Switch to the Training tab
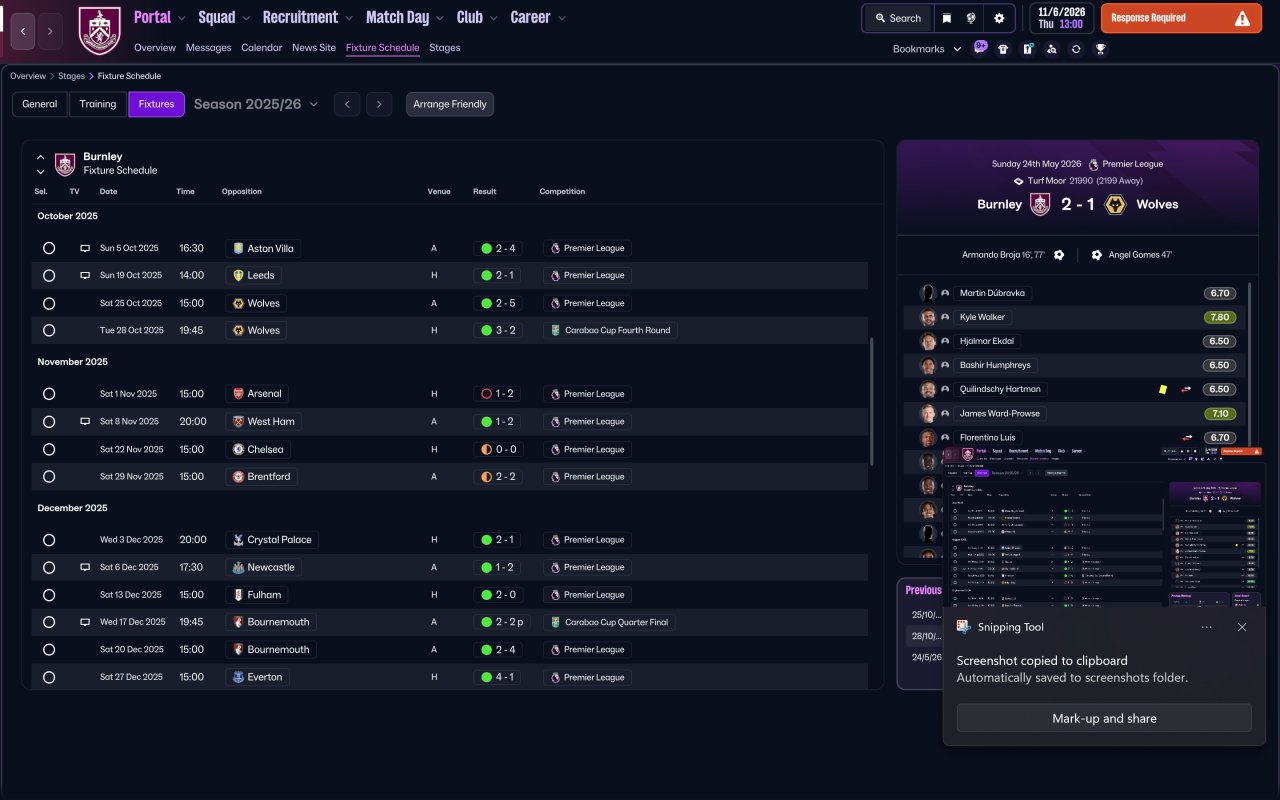This screenshot has width=1280, height=800. coord(98,104)
